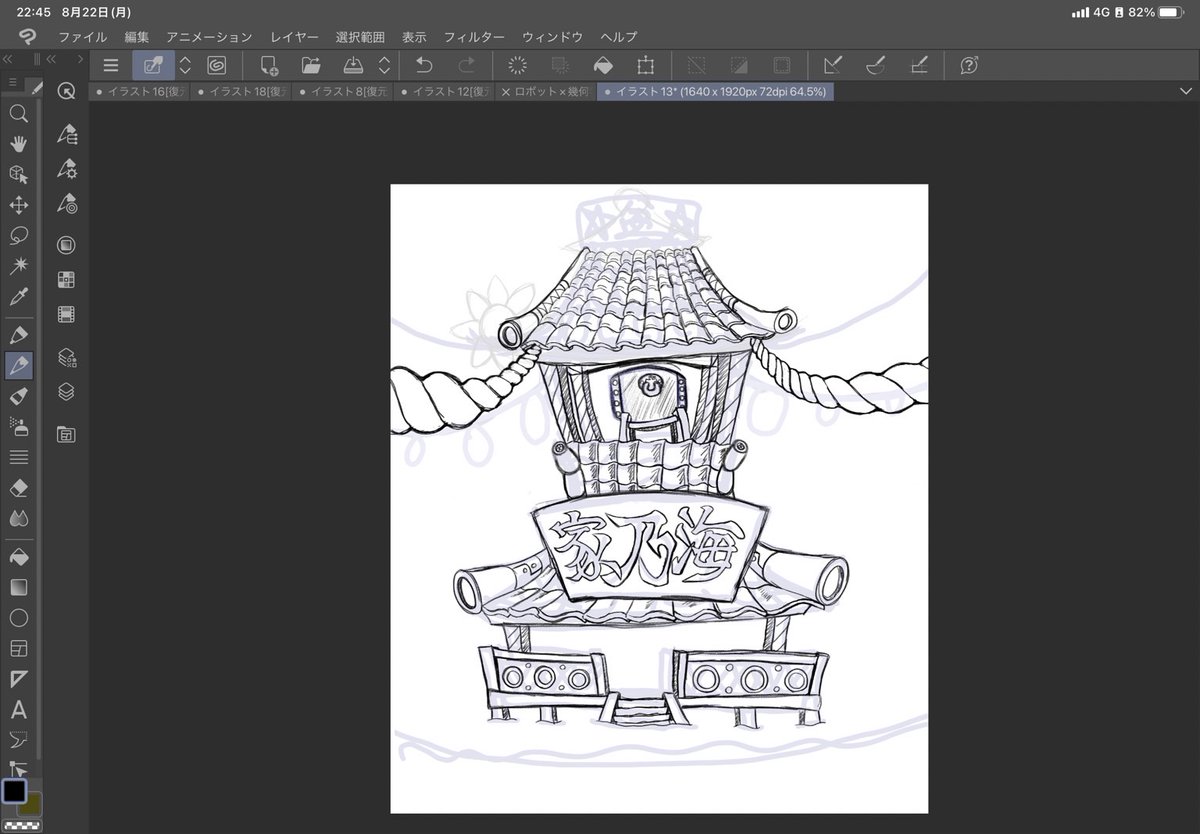The width and height of the screenshot is (1200, 834).
Task: Select the Move Layer tool
Action: 18,205
